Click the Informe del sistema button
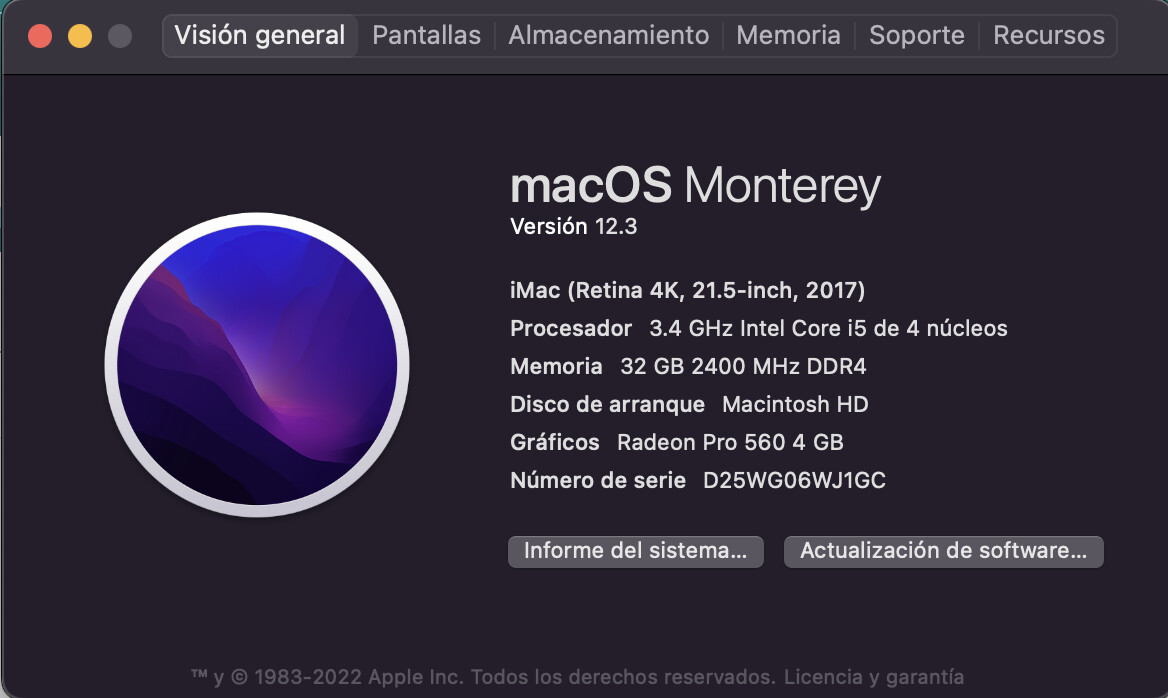Screen dimensions: 1168x698 pyautogui.click(x=635, y=551)
